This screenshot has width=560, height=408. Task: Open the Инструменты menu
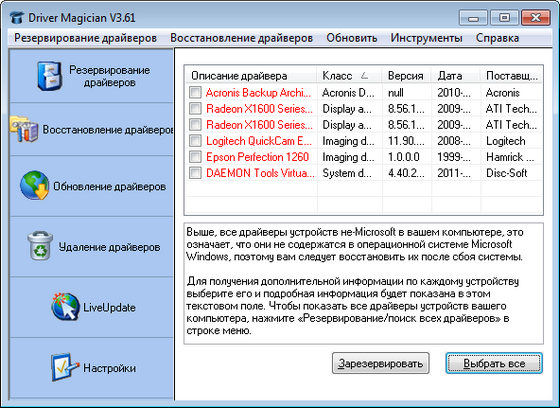tap(426, 38)
